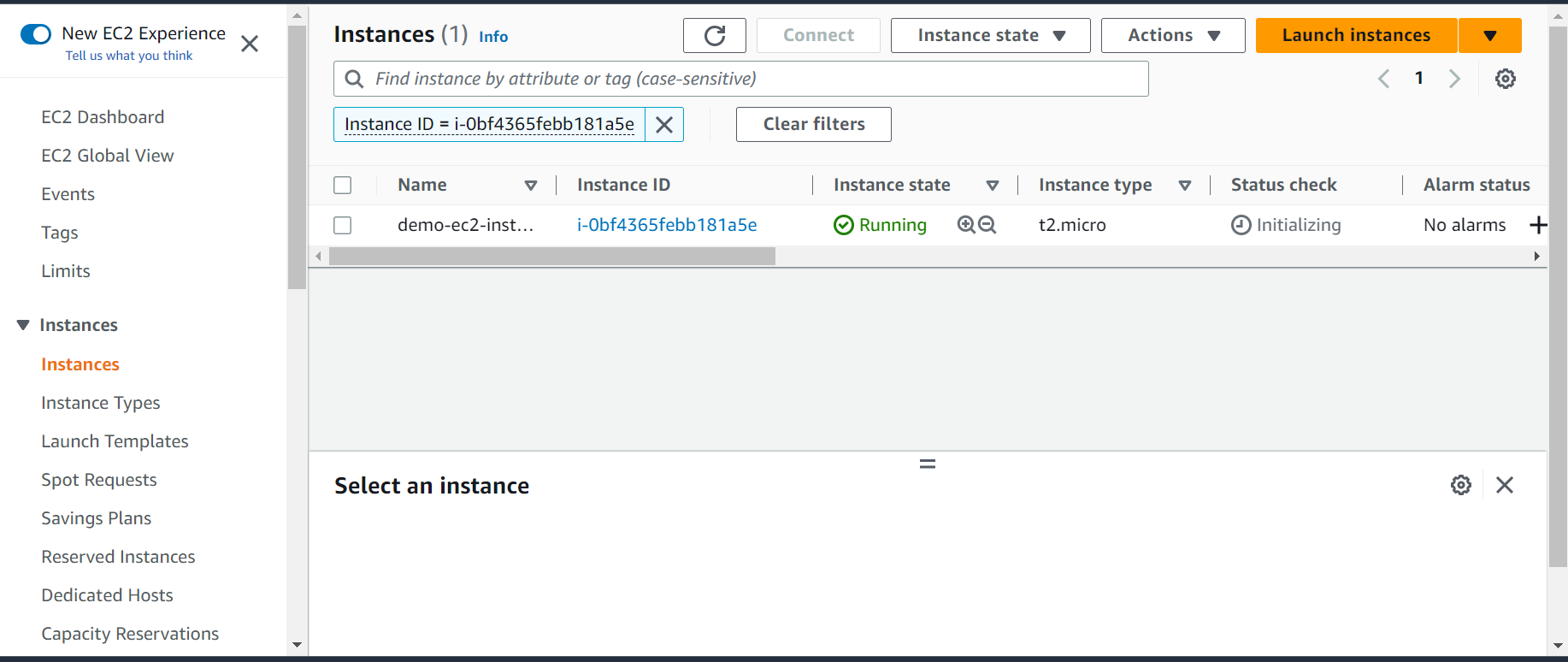Click the table horizontal scrollbar thumb
The width and height of the screenshot is (1568, 662).
pyautogui.click(x=552, y=257)
